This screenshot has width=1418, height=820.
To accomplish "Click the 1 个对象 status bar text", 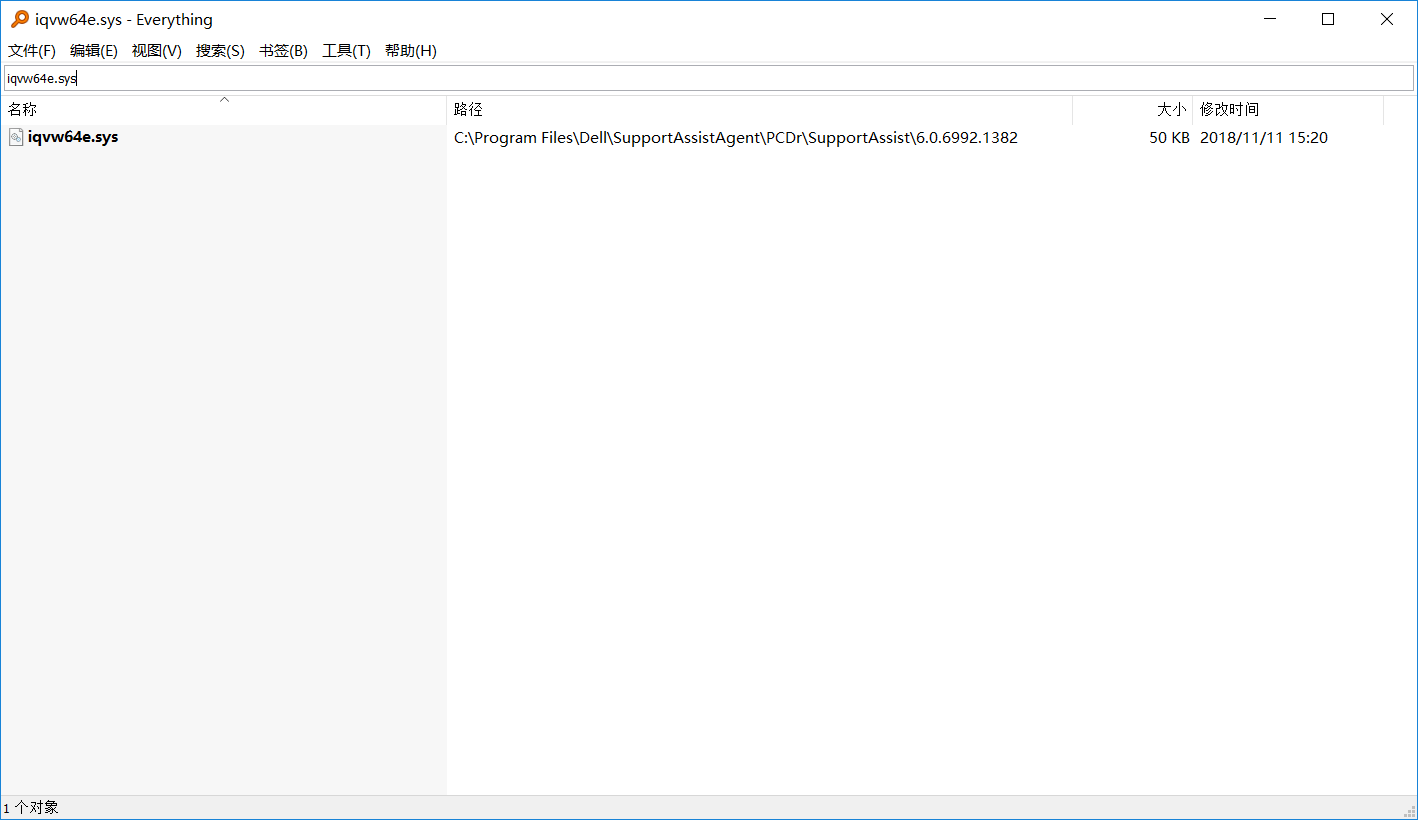I will (x=31, y=807).
